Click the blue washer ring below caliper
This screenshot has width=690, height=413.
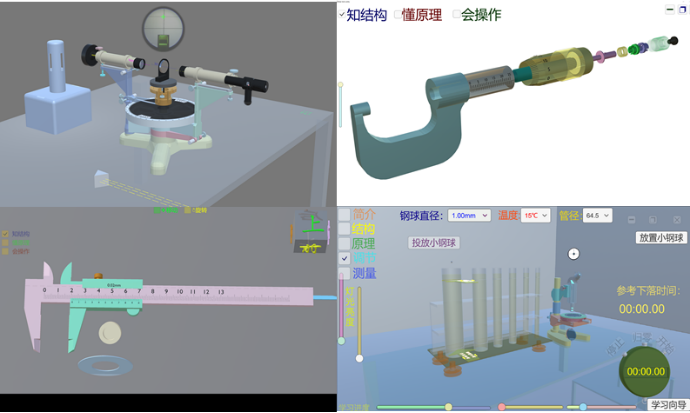(x=103, y=363)
